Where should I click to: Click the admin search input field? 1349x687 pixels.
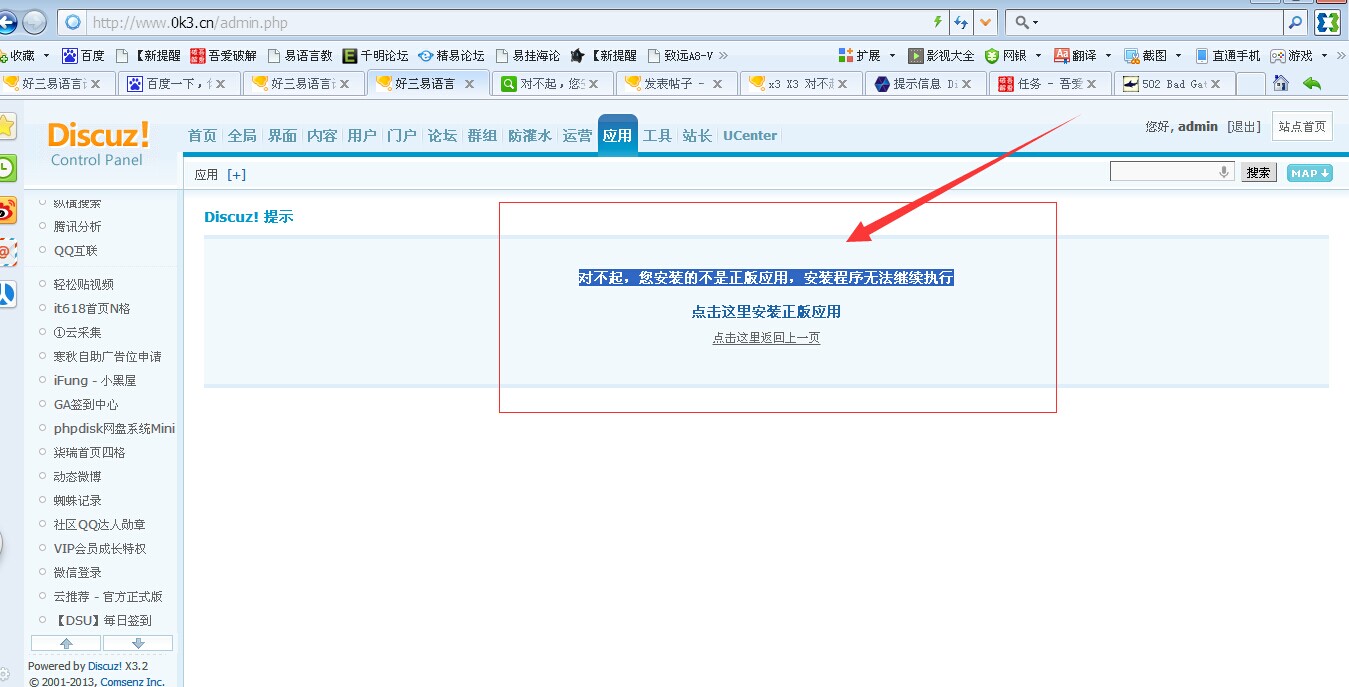click(x=1165, y=170)
